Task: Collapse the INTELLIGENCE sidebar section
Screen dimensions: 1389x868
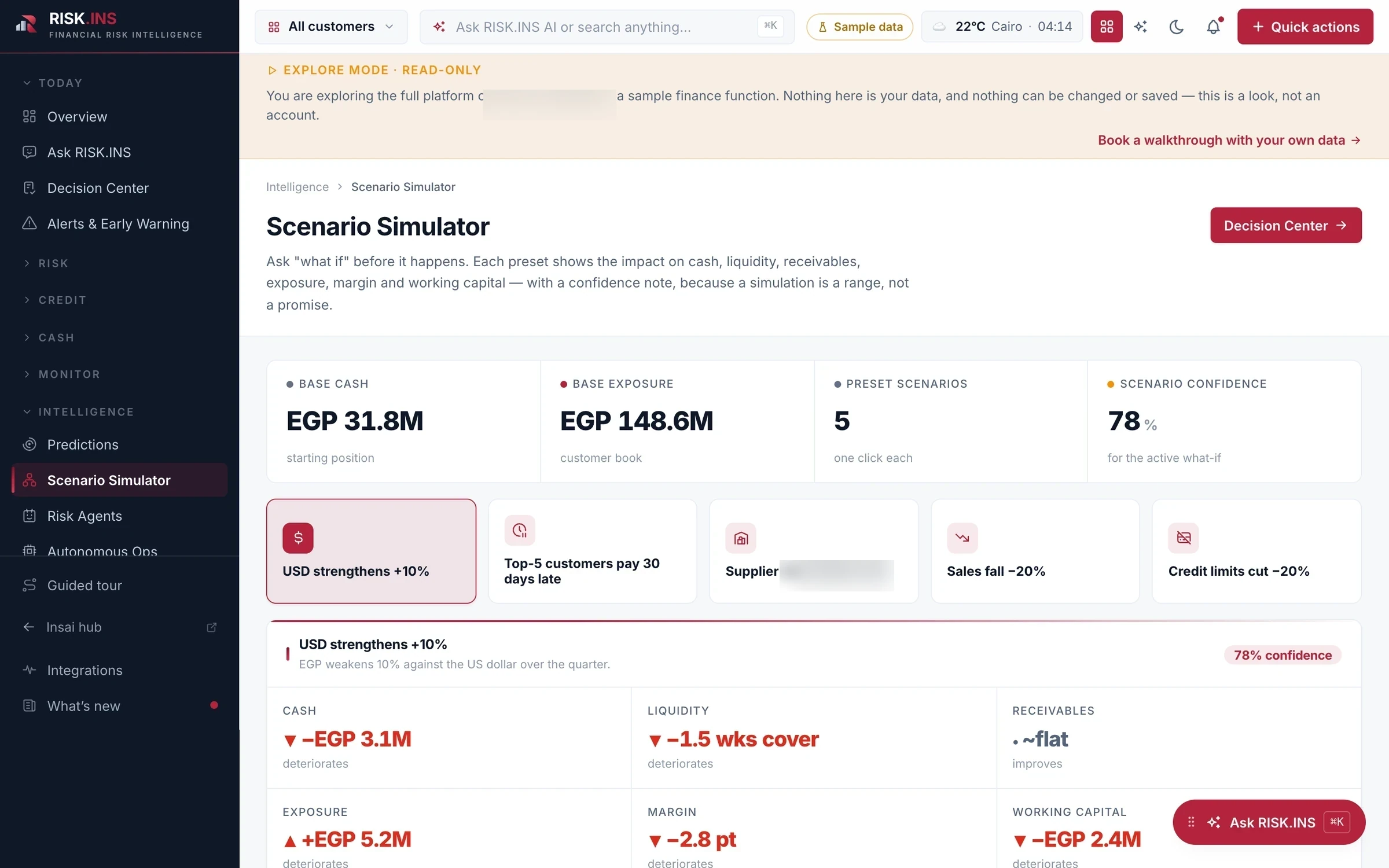Action: coord(79,412)
